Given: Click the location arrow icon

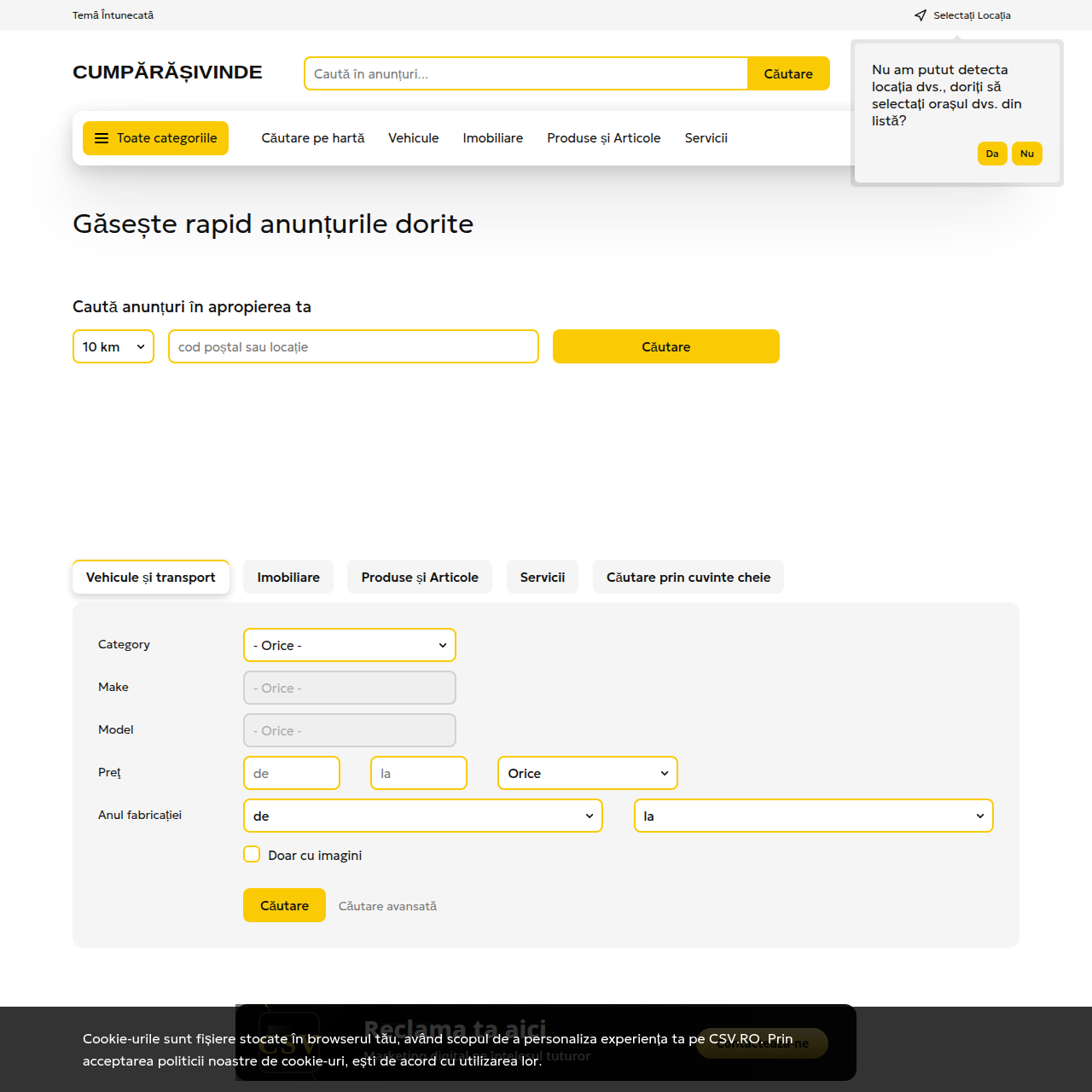Looking at the screenshot, I should [920, 15].
